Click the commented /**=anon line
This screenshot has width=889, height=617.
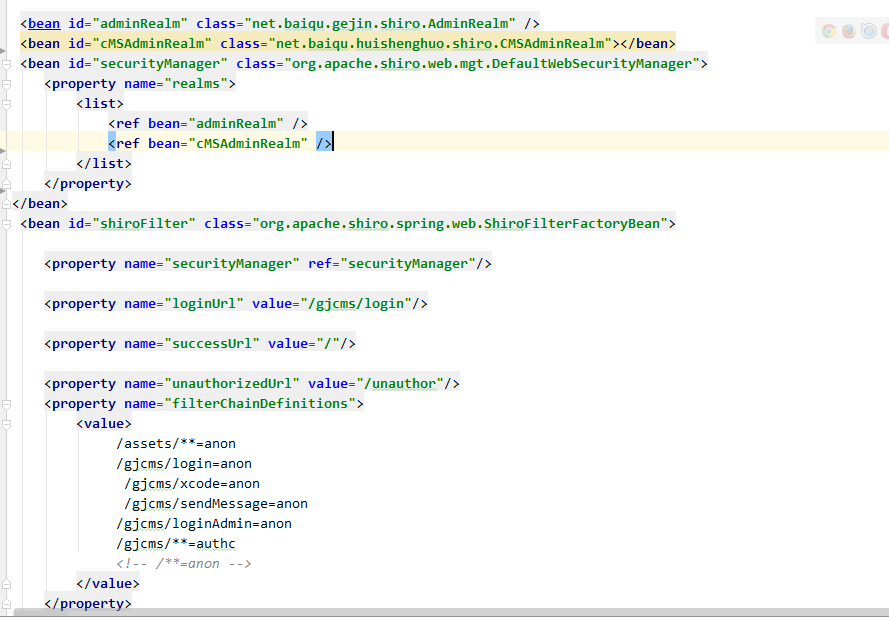coord(184,564)
